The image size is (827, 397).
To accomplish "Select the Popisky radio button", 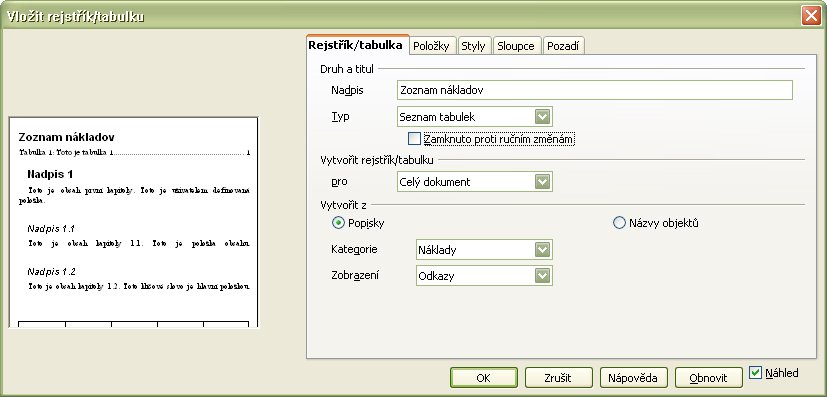I will pyautogui.click(x=338, y=223).
